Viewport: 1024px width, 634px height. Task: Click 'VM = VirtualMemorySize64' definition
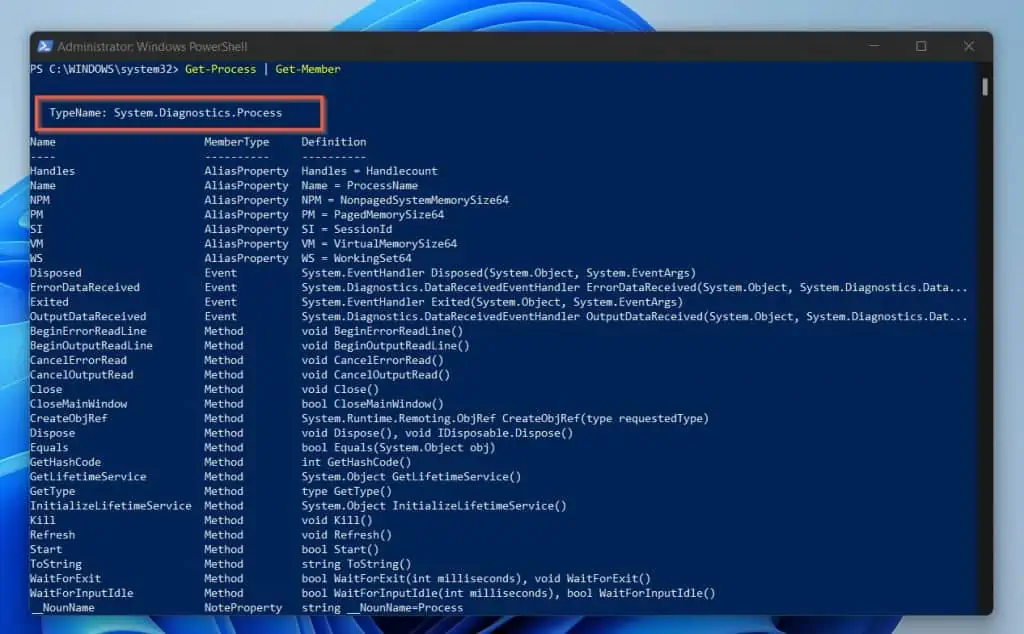379,244
